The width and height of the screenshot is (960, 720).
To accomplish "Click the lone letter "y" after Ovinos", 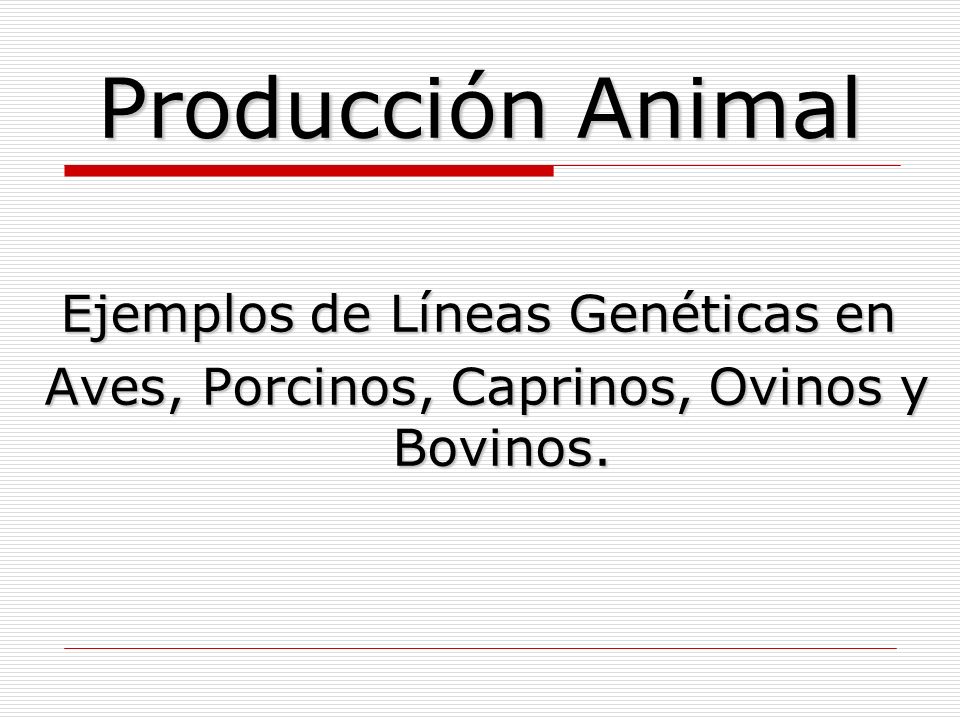I will click(x=915, y=394).
